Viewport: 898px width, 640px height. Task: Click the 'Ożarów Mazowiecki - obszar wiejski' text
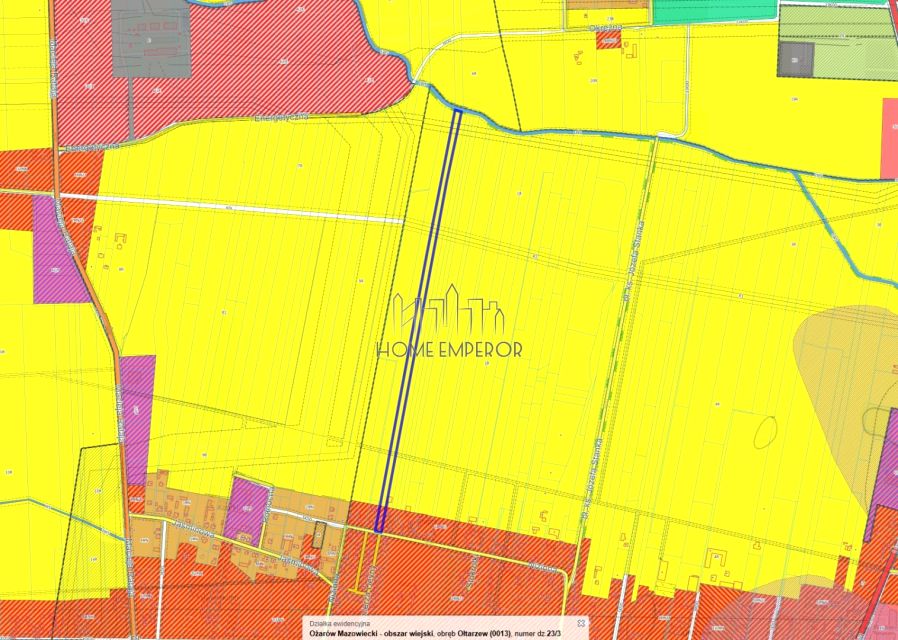tap(371, 634)
